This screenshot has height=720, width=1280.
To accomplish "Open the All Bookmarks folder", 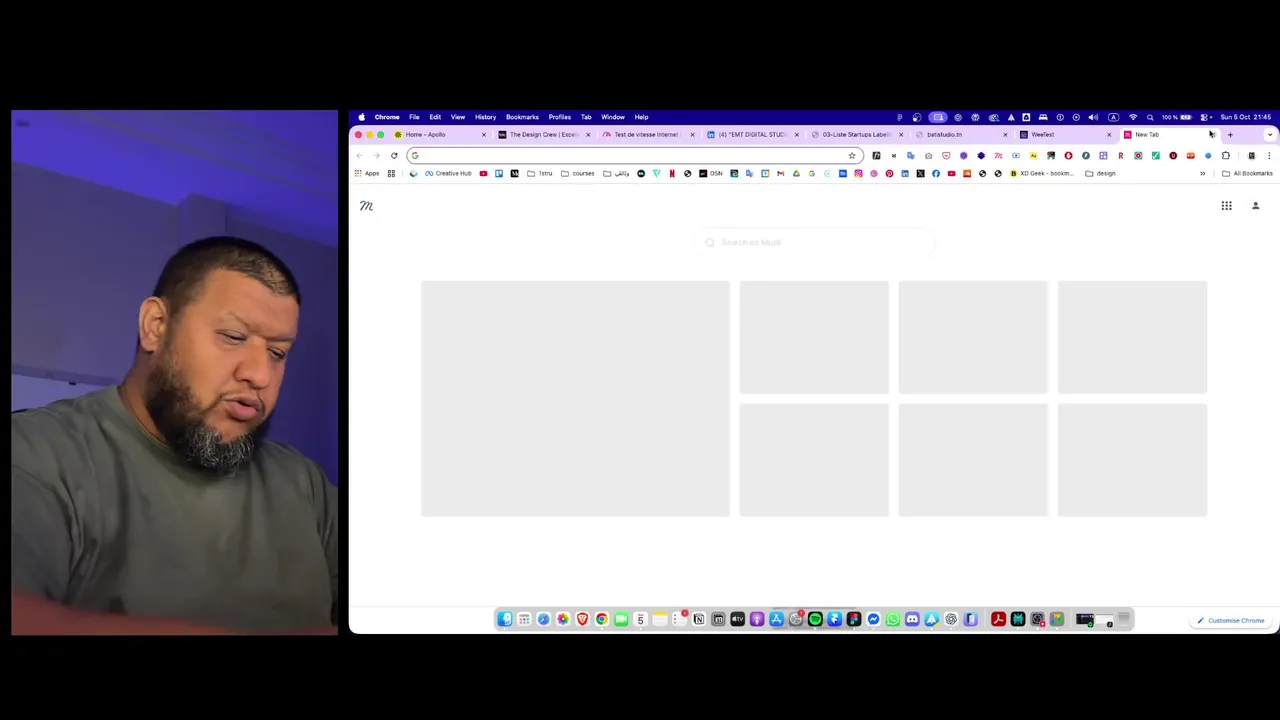I will pos(1247,173).
